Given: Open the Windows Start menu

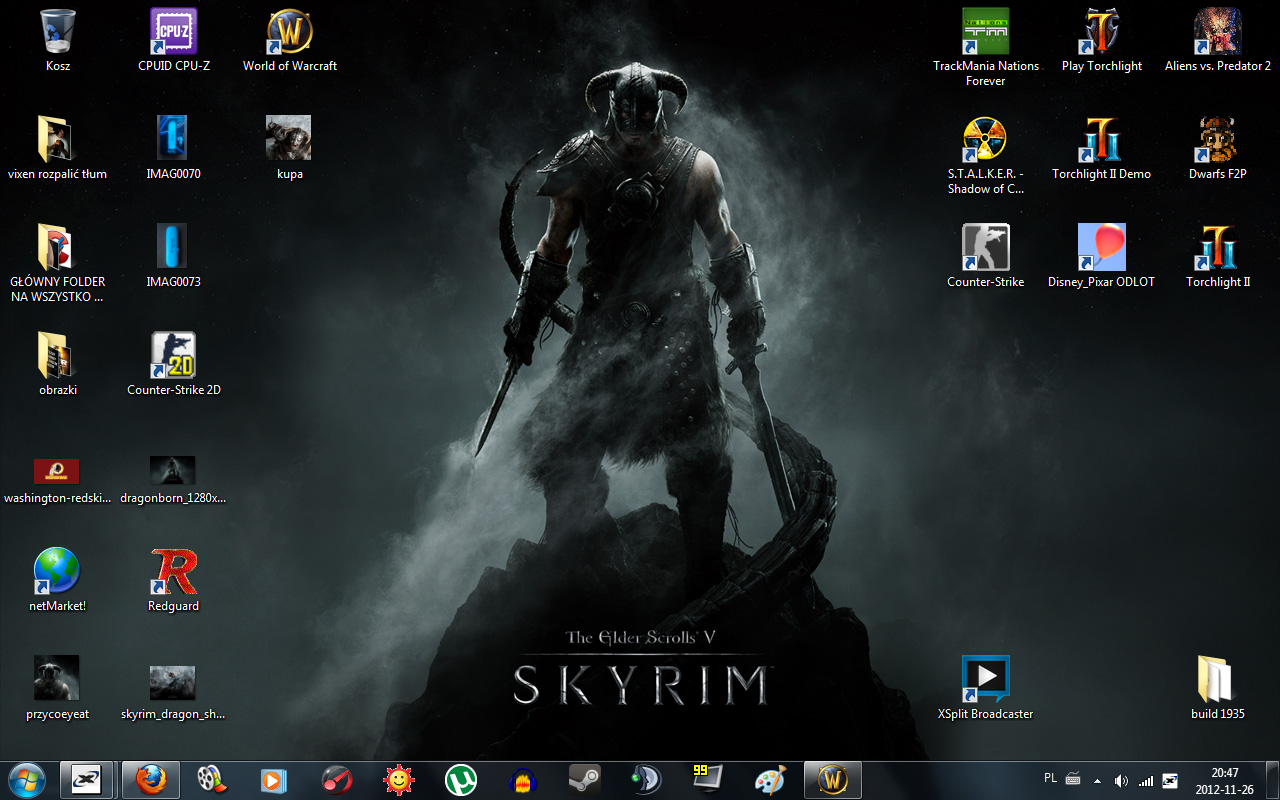Looking at the screenshot, I should [x=27, y=779].
